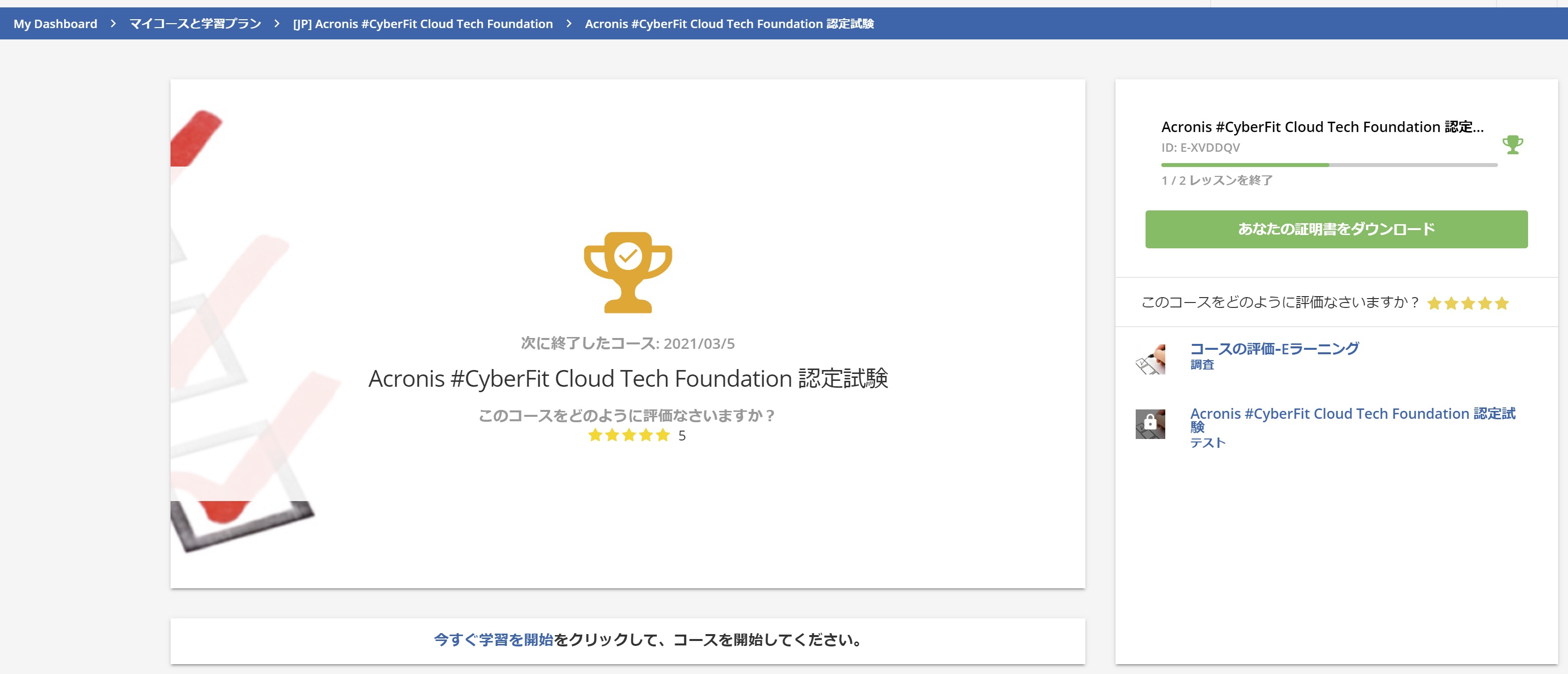Click the green trophy icon in sidebar
Image resolution: width=1568 pixels, height=674 pixels.
point(1512,145)
